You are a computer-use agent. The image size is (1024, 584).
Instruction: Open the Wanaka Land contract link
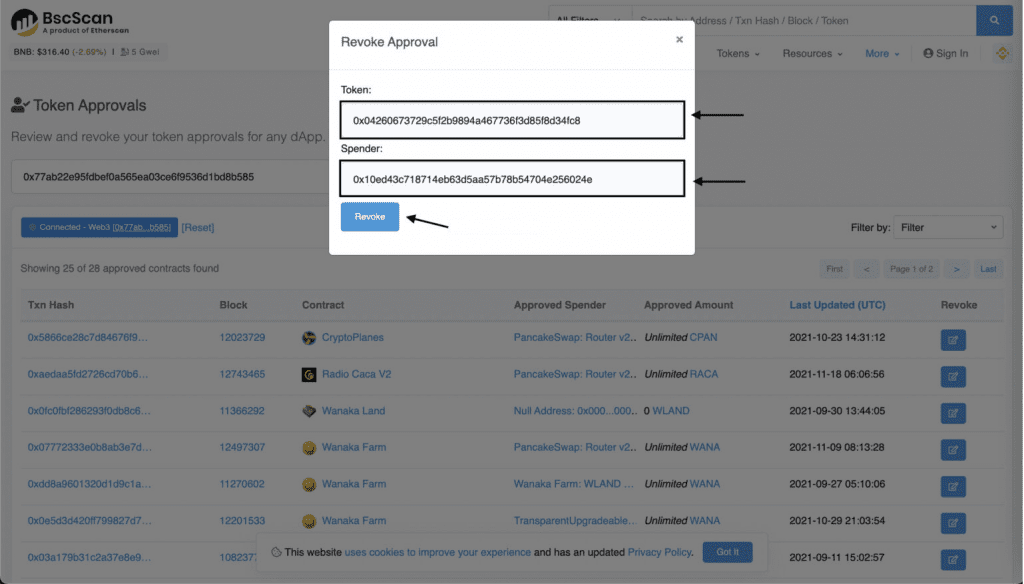pos(353,411)
